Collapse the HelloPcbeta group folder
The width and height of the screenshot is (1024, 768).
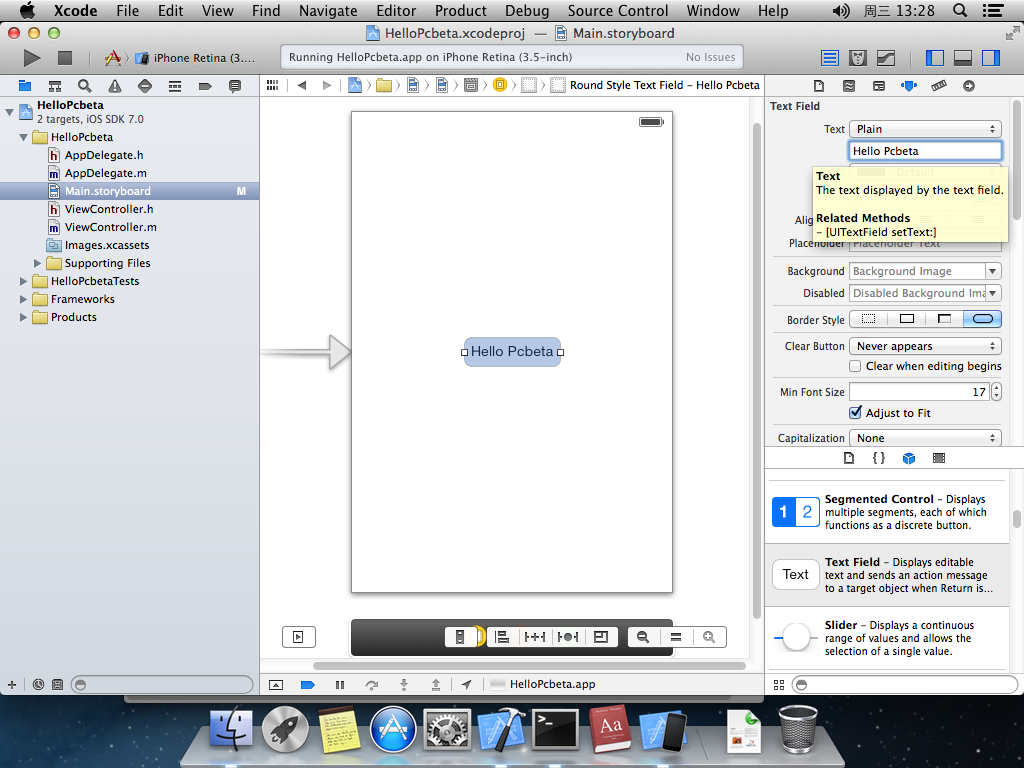(x=24, y=137)
